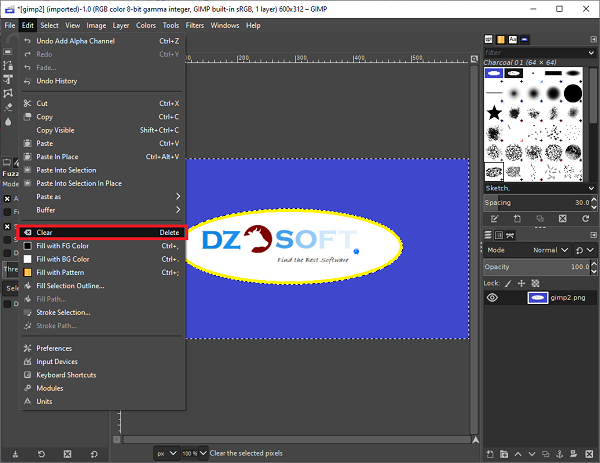Toggle first checked option under Mode

coord(7,199)
